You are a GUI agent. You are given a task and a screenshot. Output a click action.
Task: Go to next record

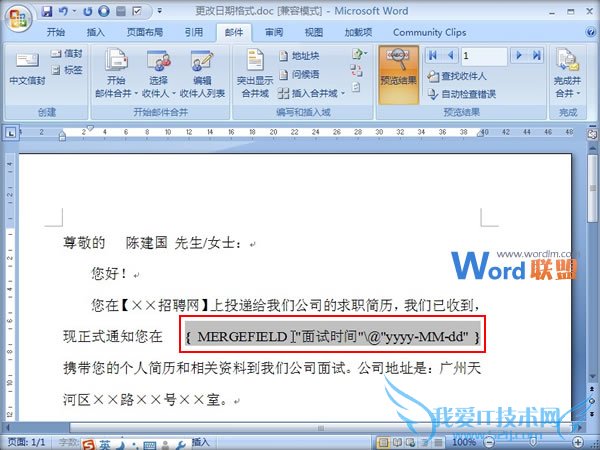518,56
